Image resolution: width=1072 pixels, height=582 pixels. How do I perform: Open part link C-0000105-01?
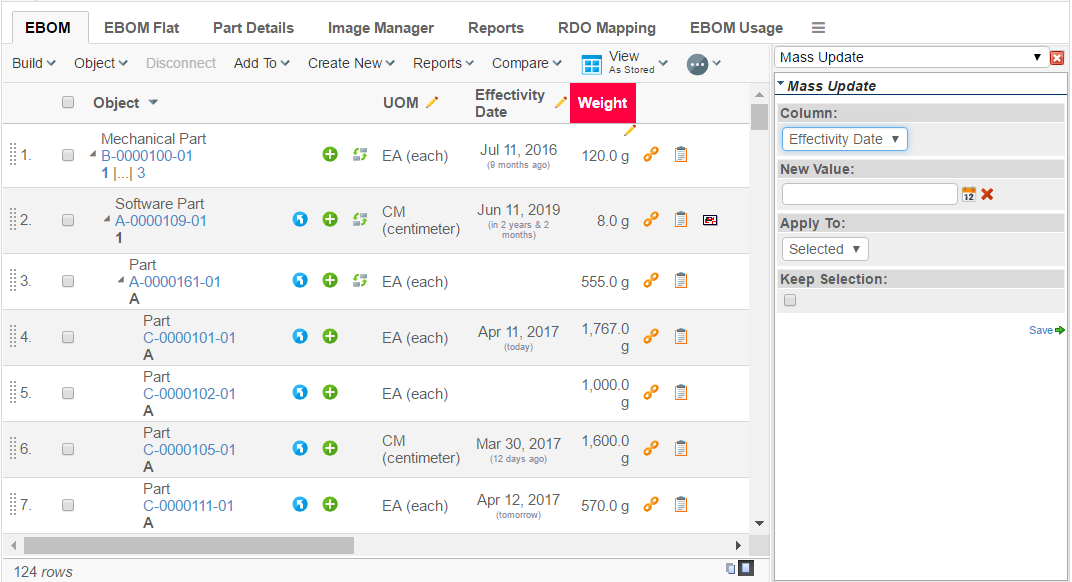coord(189,450)
